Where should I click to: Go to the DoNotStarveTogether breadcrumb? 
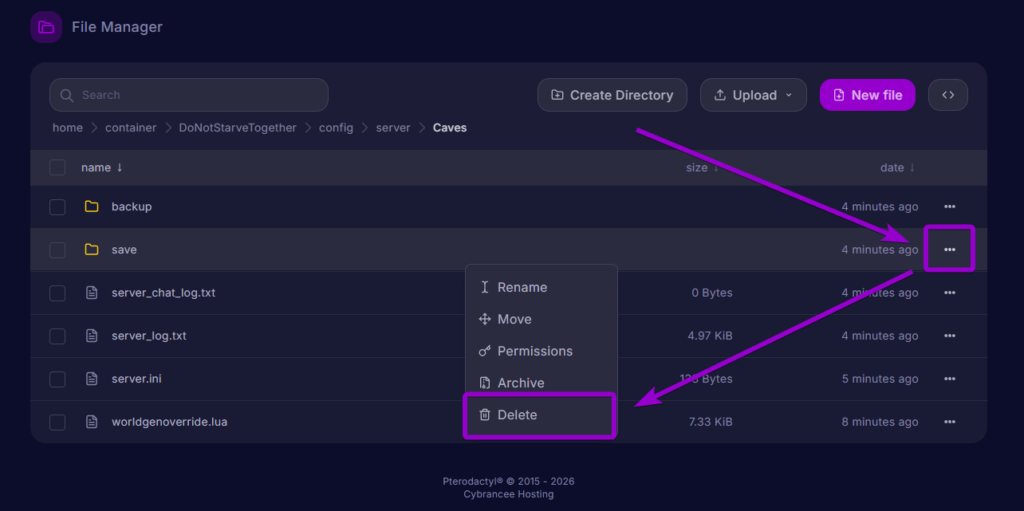238,128
